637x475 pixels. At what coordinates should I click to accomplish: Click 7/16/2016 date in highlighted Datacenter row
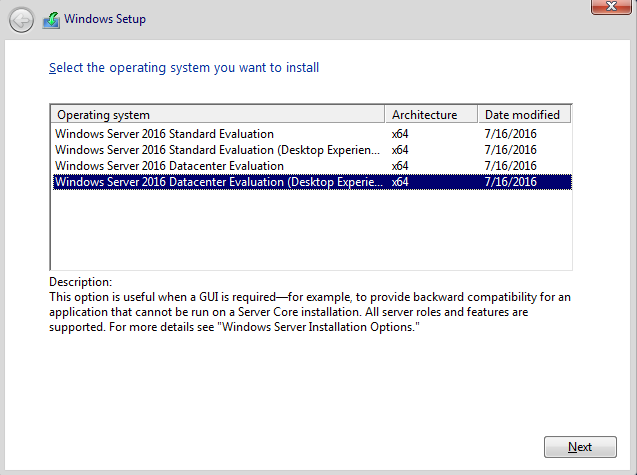(x=510, y=182)
